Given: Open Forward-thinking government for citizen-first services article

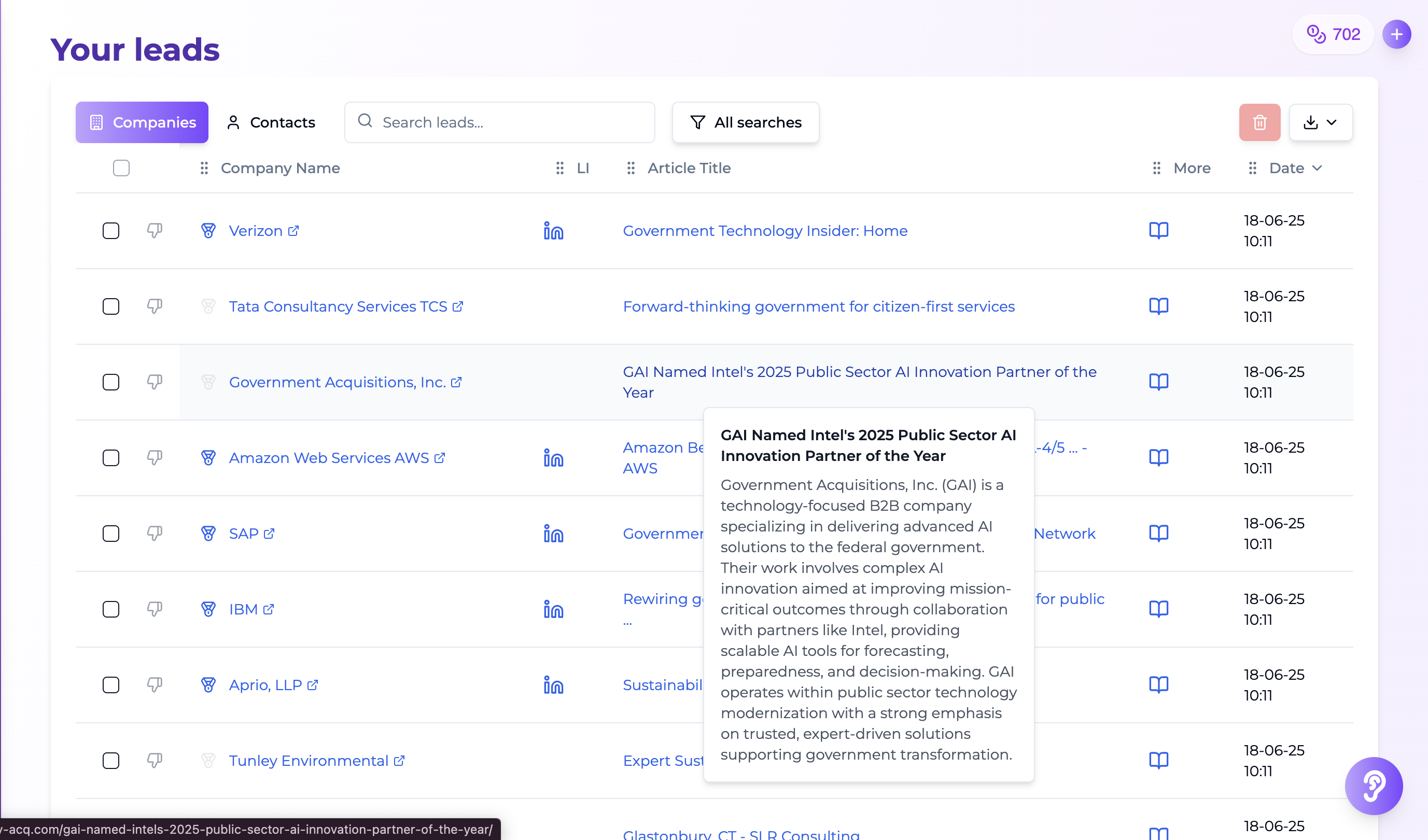Looking at the screenshot, I should (x=819, y=306).
